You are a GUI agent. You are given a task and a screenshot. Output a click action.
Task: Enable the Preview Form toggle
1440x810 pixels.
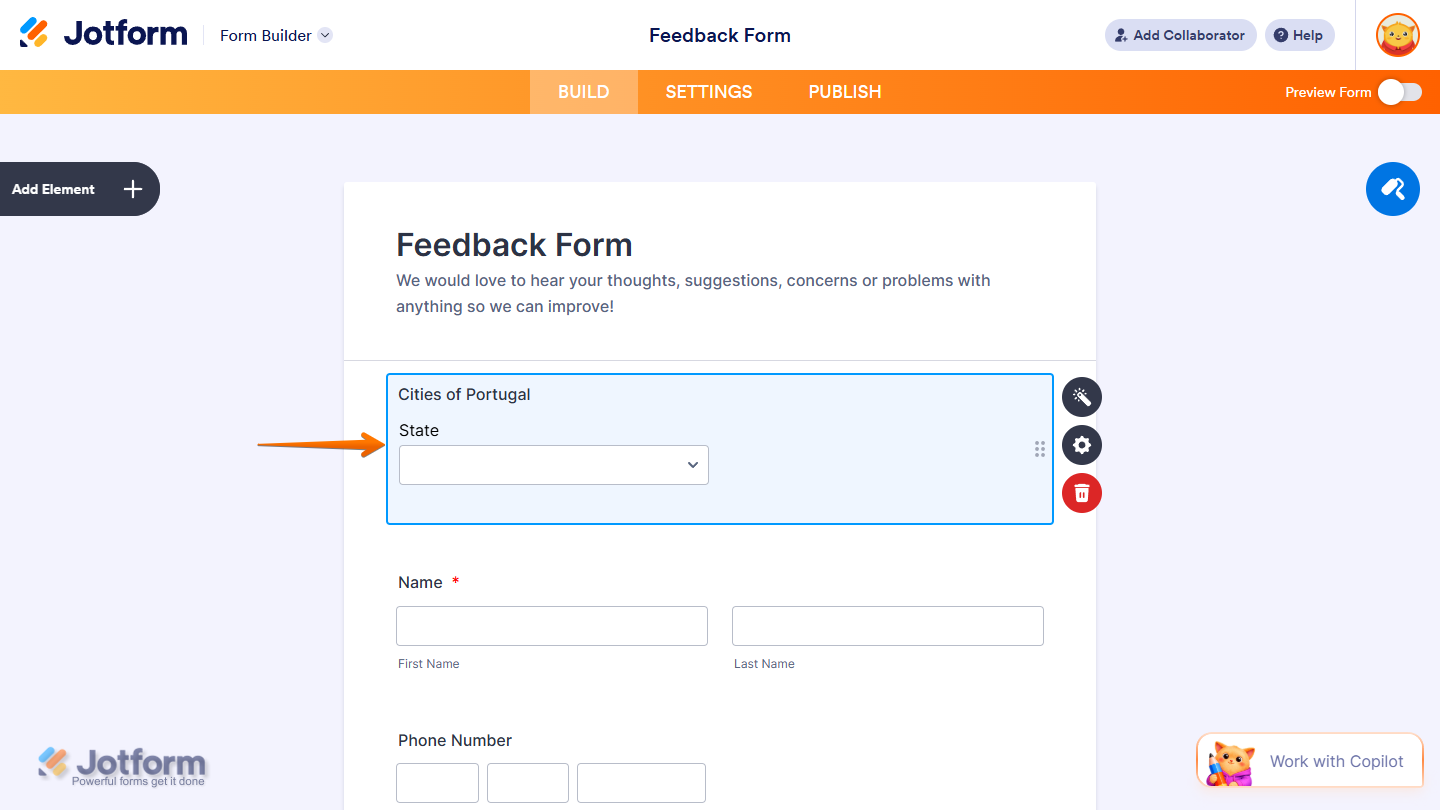pos(1400,91)
